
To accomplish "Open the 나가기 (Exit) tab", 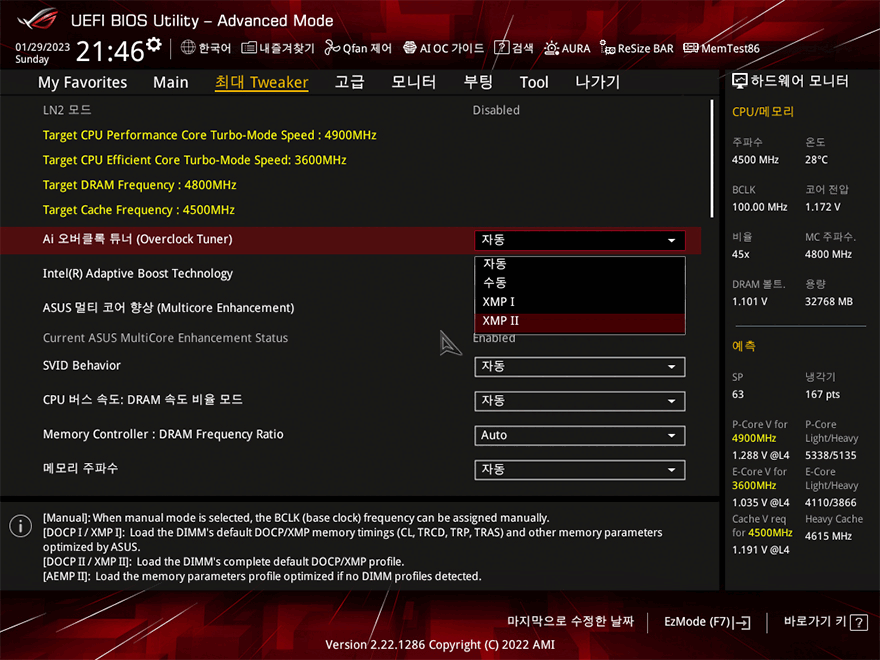I will [x=598, y=82].
